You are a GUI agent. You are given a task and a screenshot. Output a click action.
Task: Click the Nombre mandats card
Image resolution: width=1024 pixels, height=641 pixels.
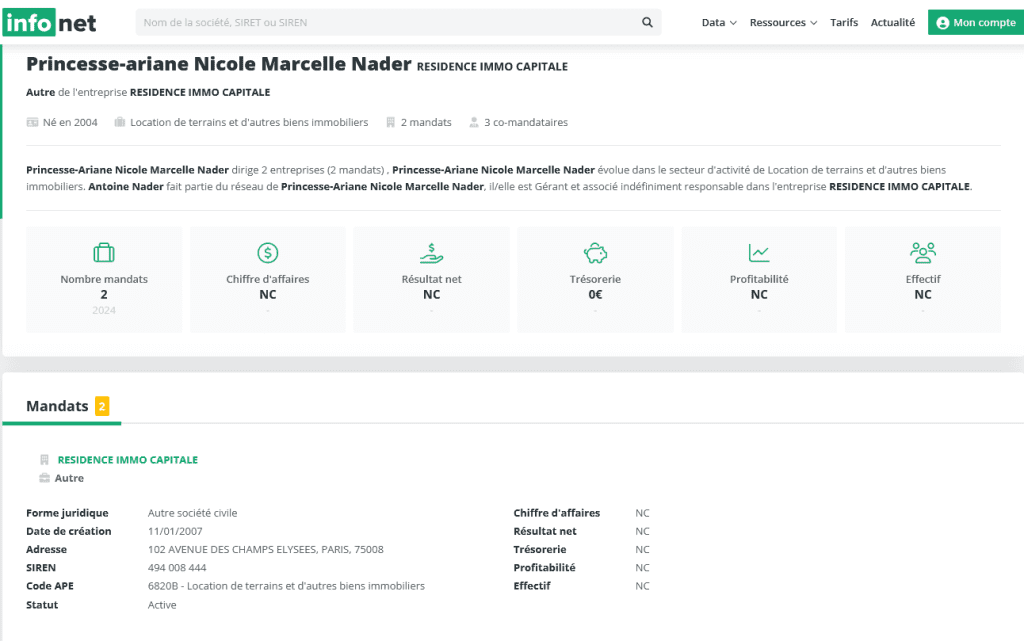pyautogui.click(x=104, y=279)
